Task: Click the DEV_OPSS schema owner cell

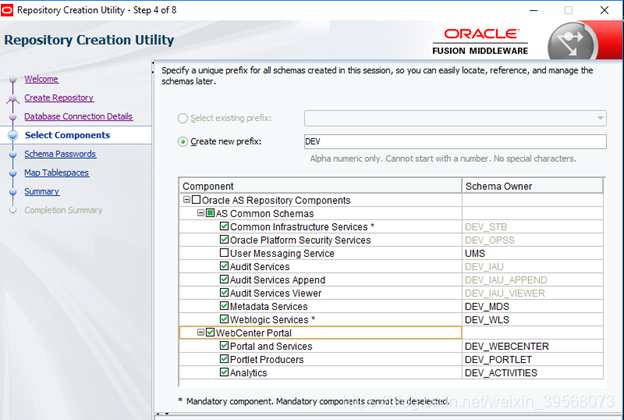Action: point(532,240)
